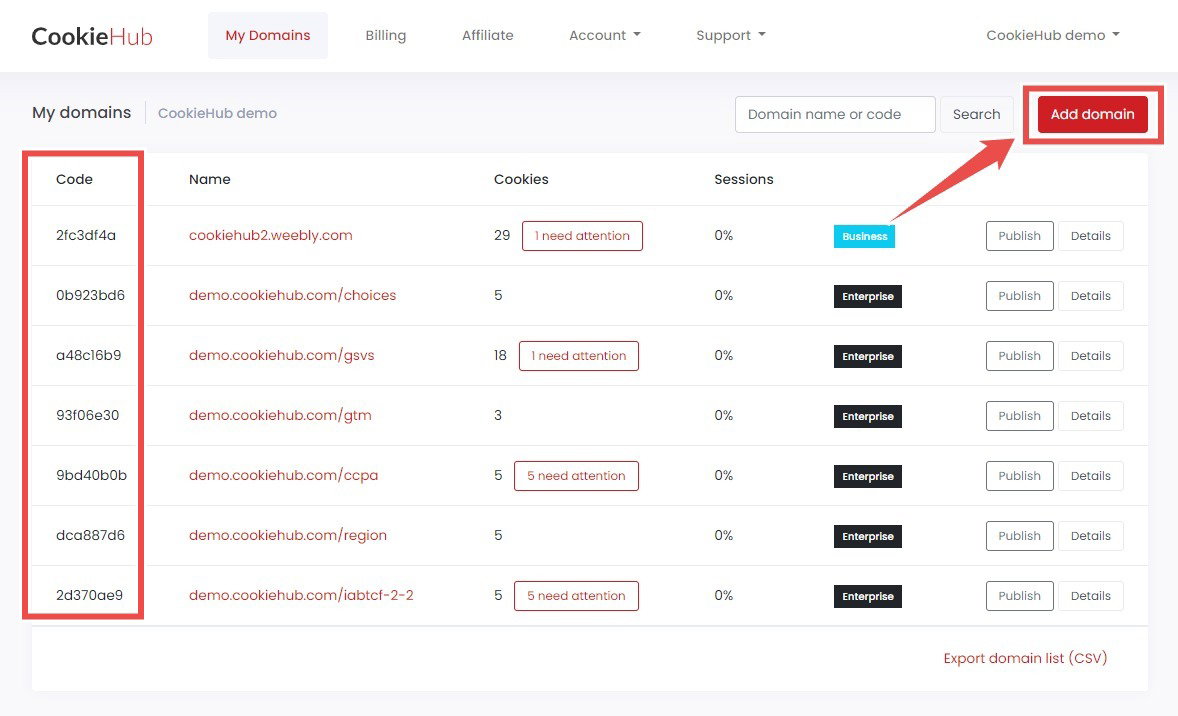Click the Name column header
The width and height of the screenshot is (1178, 716).
click(x=210, y=179)
